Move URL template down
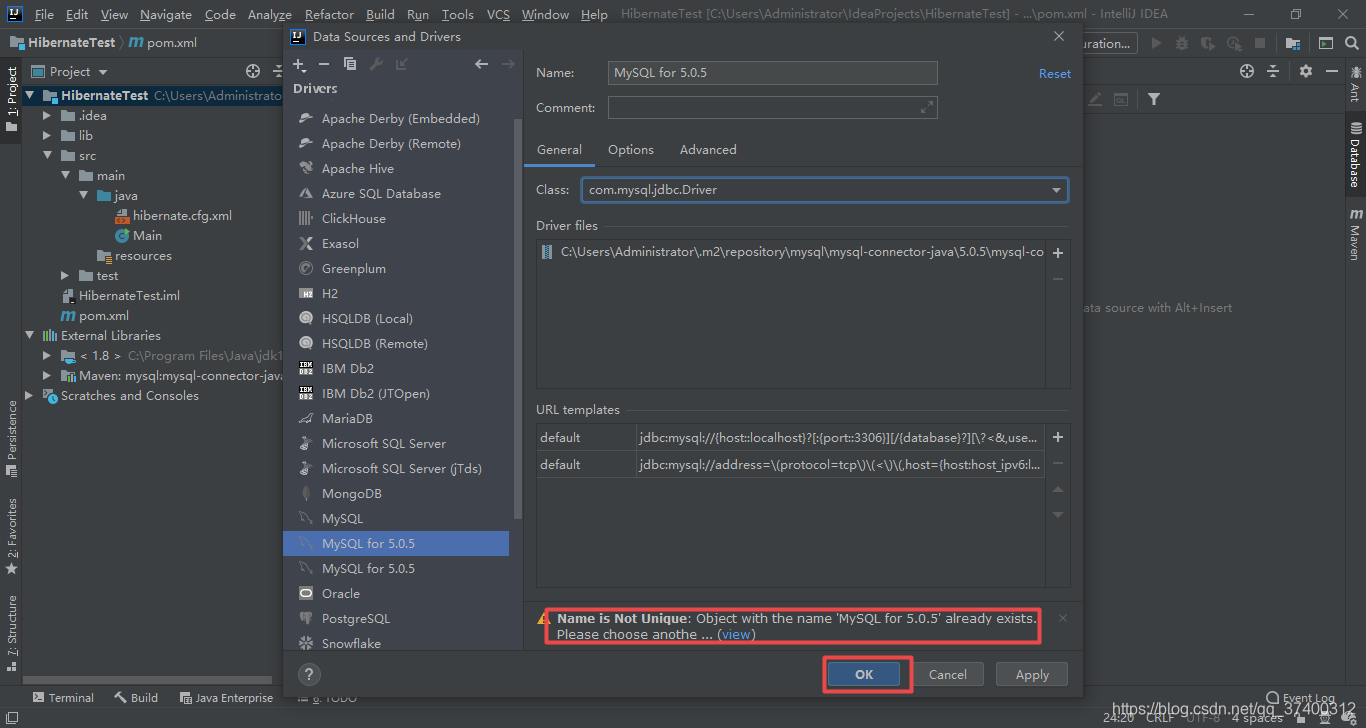The width and height of the screenshot is (1366, 728). pos(1058,515)
